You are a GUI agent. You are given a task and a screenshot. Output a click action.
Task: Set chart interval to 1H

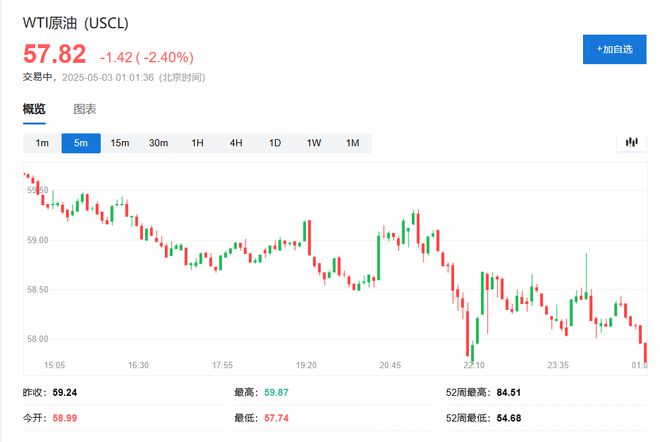click(x=197, y=143)
